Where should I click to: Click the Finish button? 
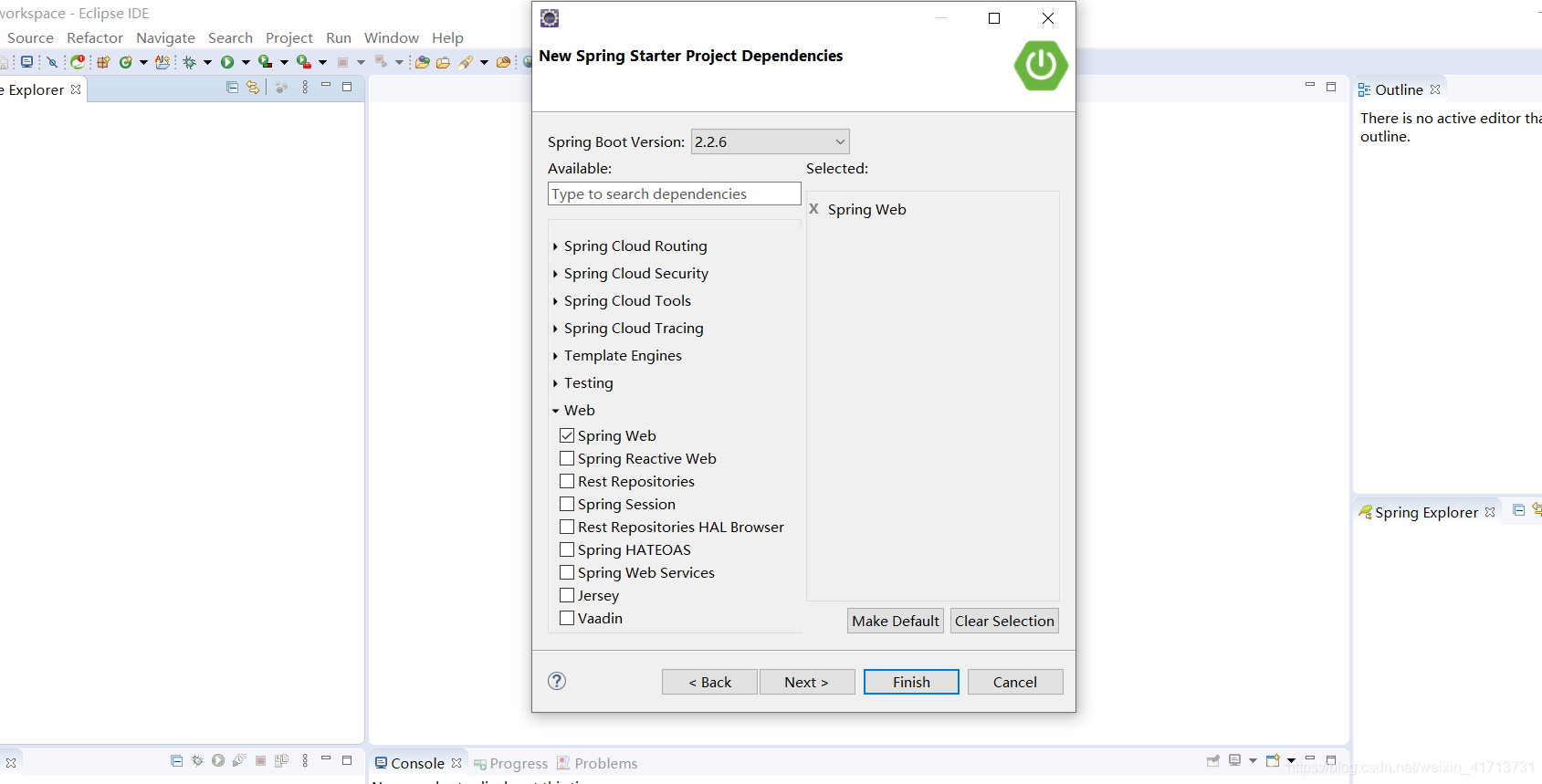911,682
